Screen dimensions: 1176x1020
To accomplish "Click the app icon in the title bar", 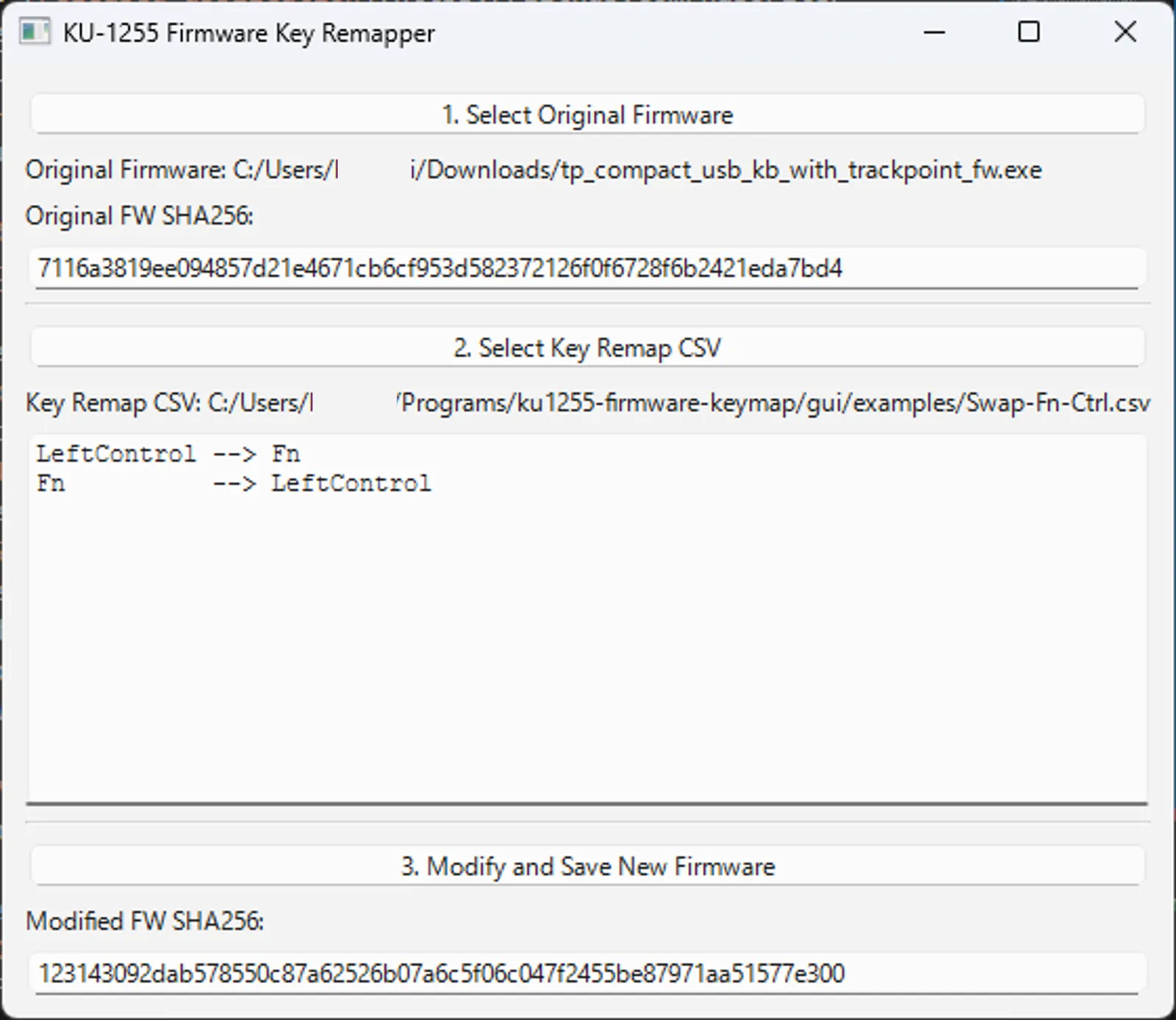I will 35,32.
